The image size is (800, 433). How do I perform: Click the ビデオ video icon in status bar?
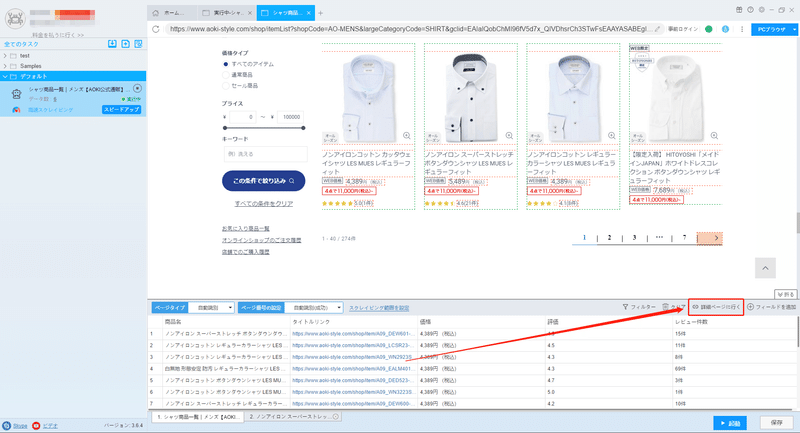pos(36,425)
